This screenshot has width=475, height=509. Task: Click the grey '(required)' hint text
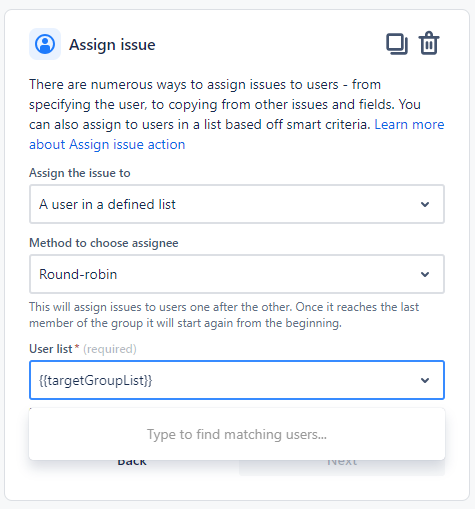[110, 349]
